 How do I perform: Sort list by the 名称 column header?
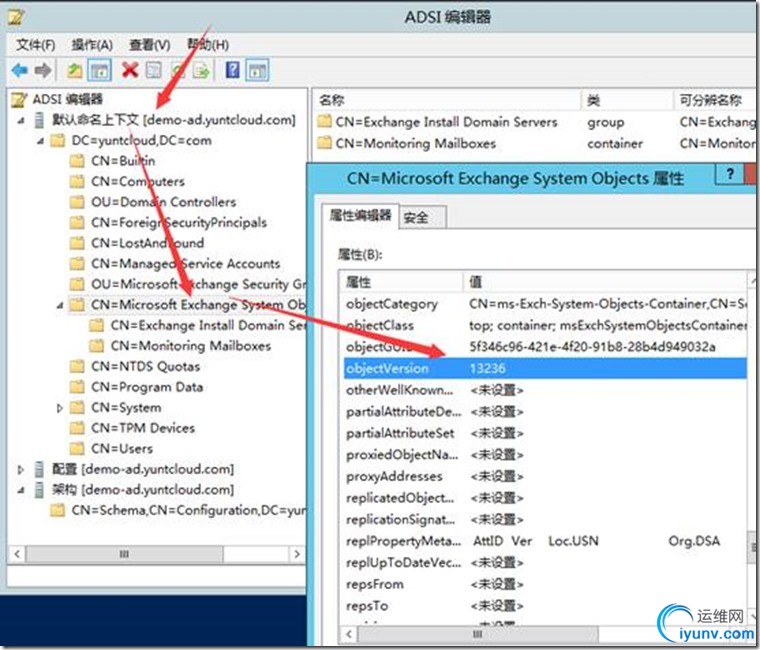point(446,100)
